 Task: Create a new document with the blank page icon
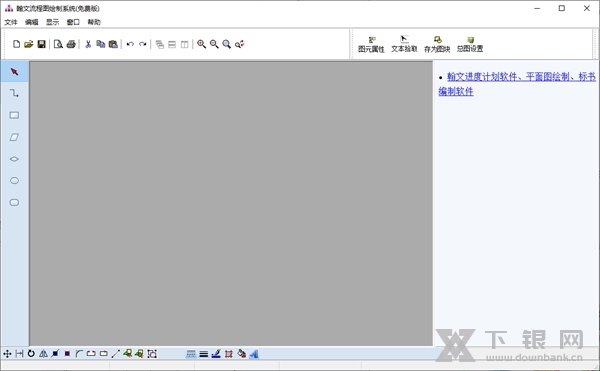point(16,44)
